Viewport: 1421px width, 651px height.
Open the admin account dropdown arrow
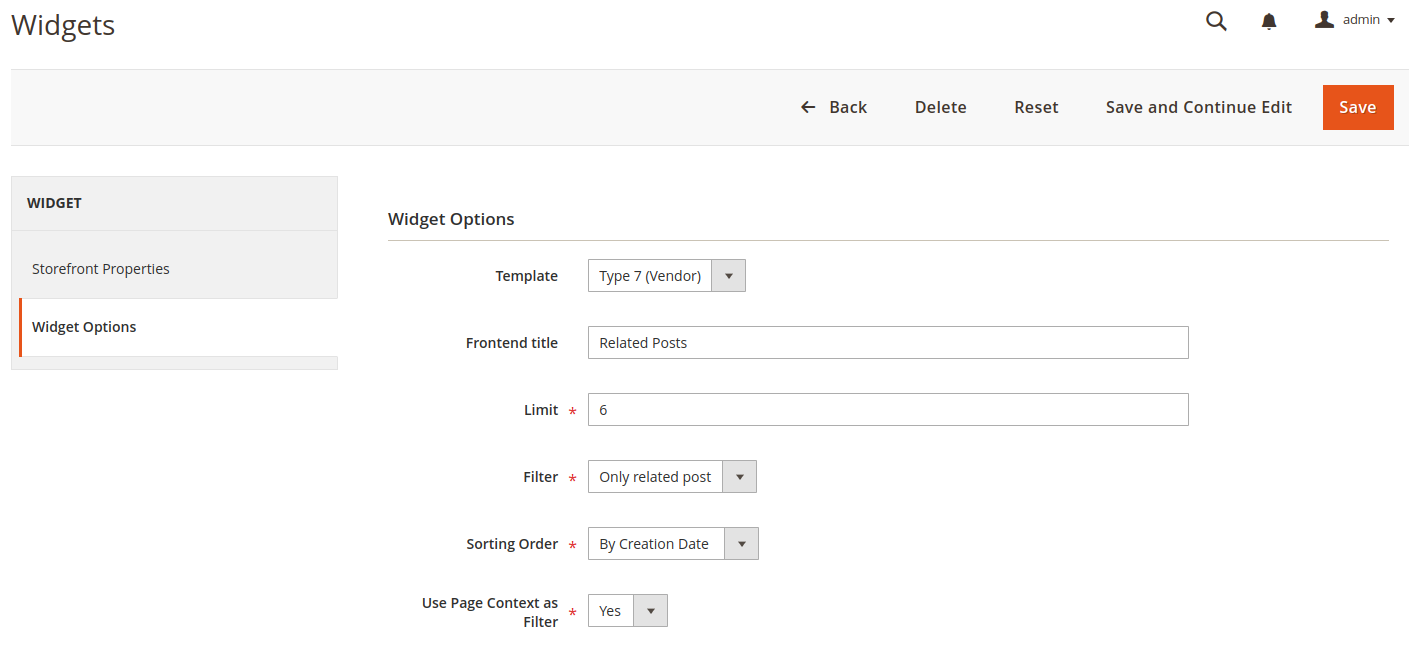(x=1391, y=21)
